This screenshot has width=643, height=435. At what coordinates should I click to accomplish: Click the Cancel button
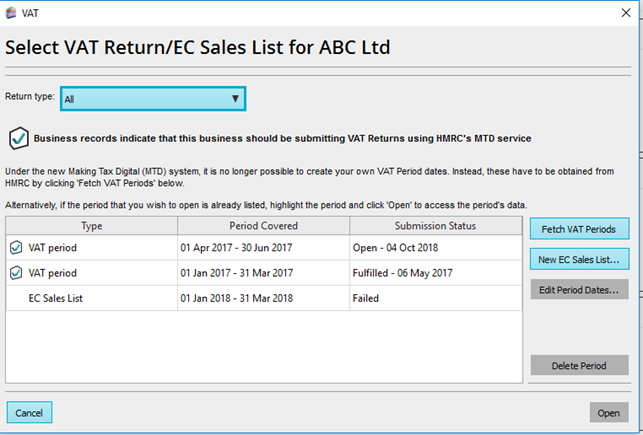click(x=29, y=412)
